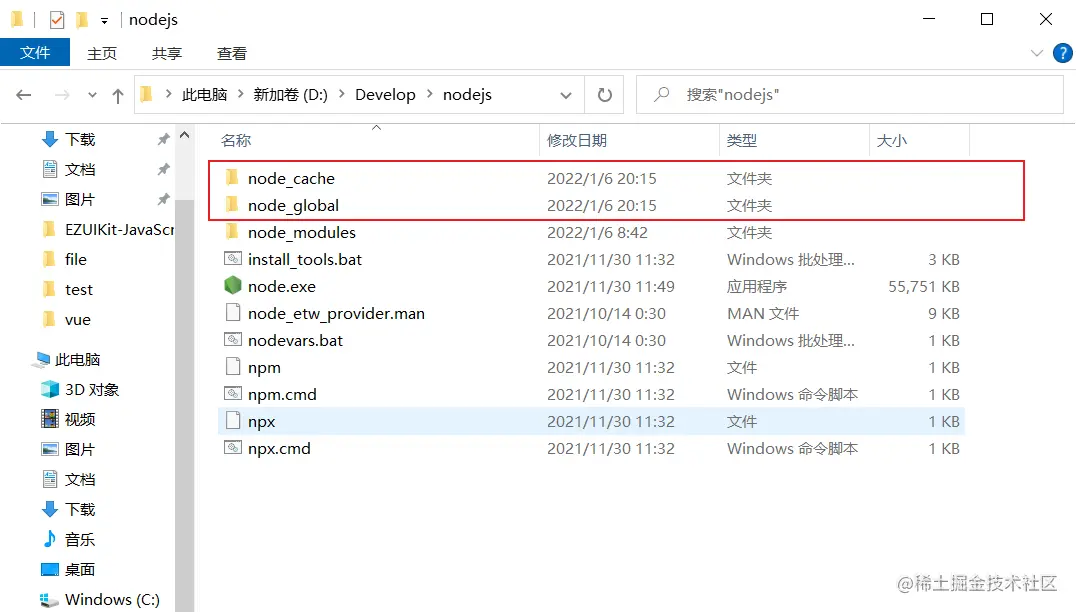
Task: Click the Help question mark icon
Action: tap(1063, 53)
